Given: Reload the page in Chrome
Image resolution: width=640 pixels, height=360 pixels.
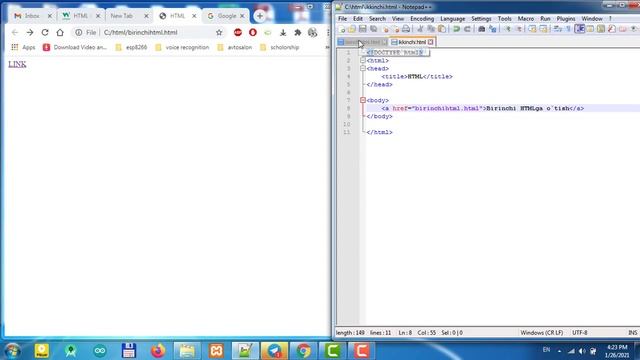Looking at the screenshot, I should click(x=45, y=32).
